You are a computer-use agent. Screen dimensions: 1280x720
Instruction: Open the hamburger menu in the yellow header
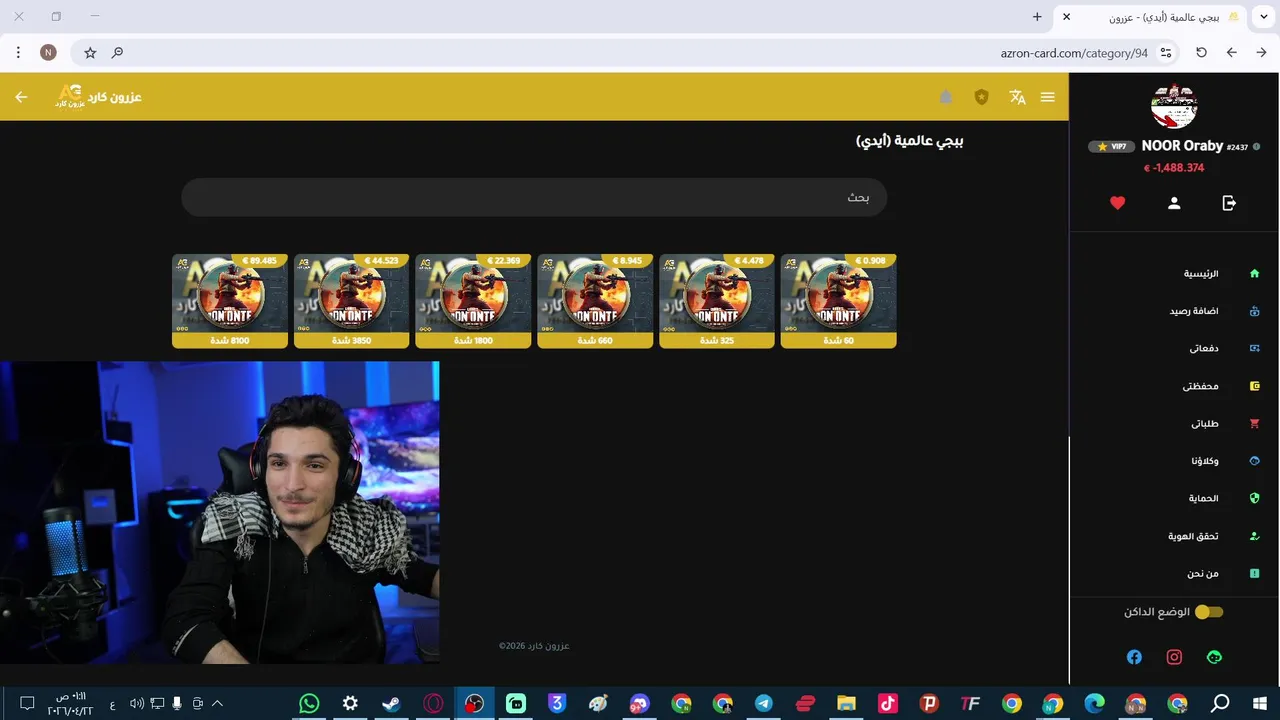[1047, 97]
